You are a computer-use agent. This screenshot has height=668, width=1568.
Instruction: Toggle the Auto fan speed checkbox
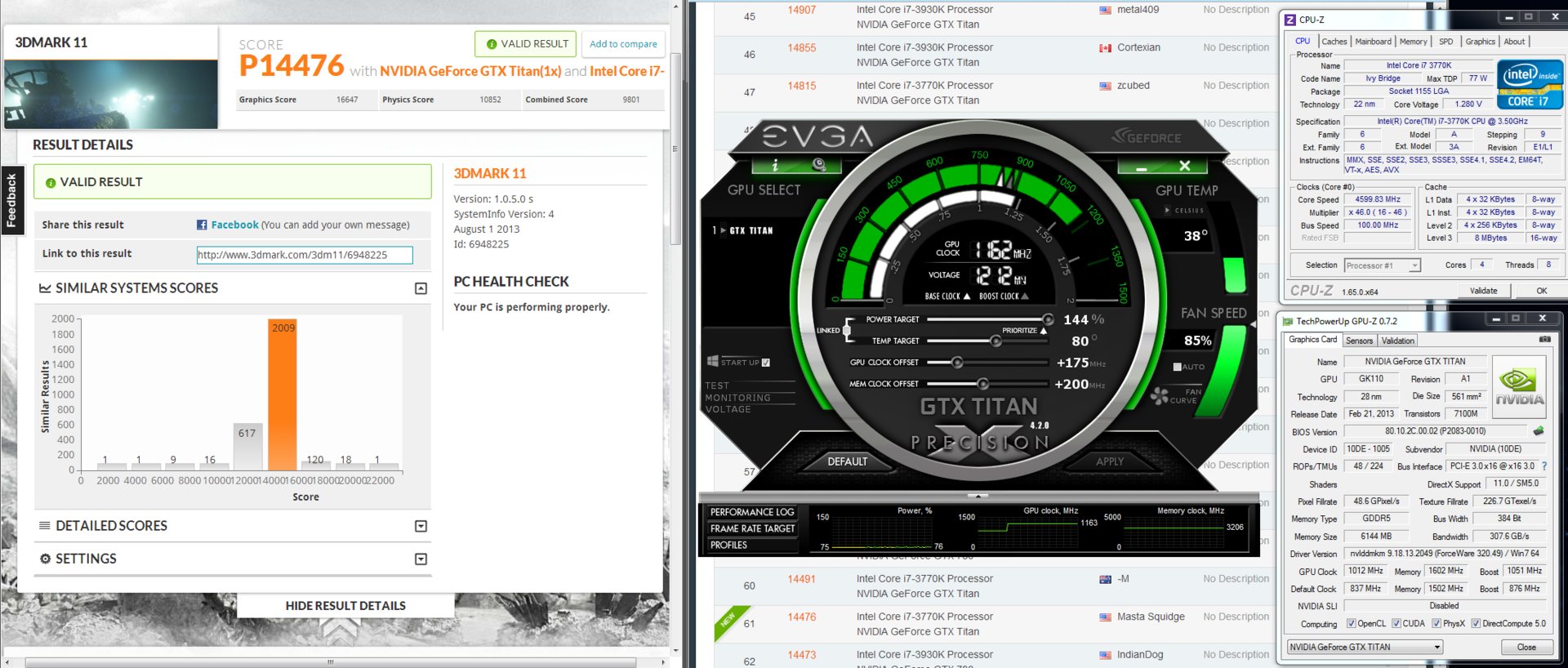(1177, 367)
